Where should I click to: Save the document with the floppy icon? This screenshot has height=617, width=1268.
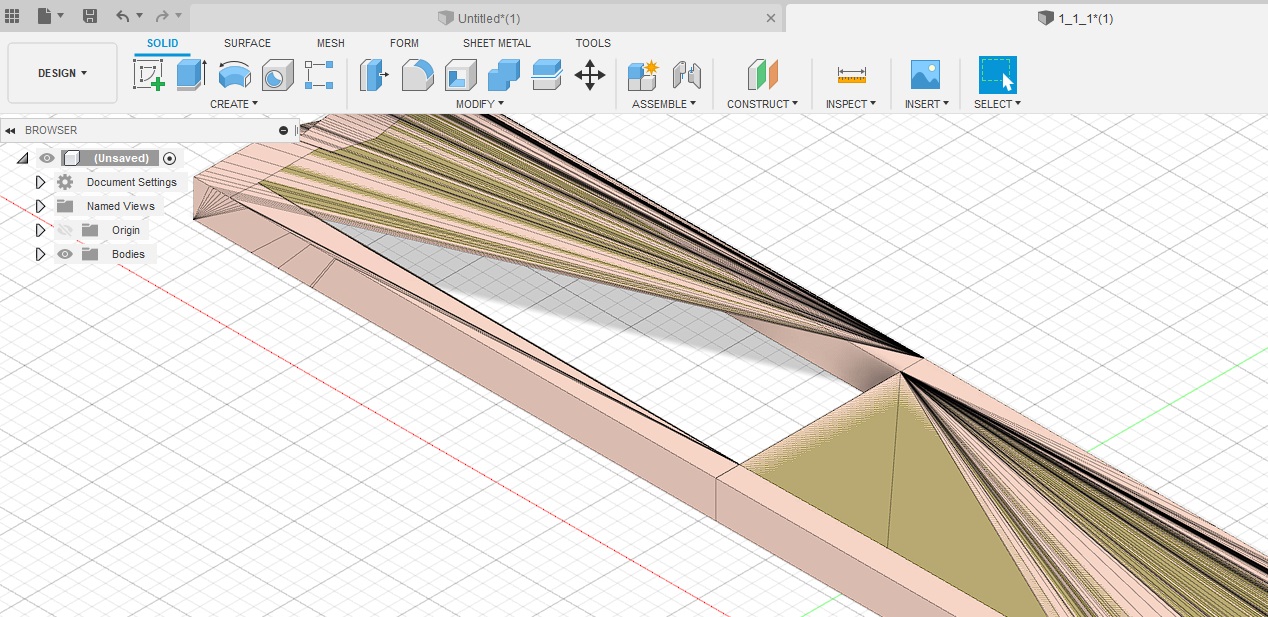pos(90,16)
